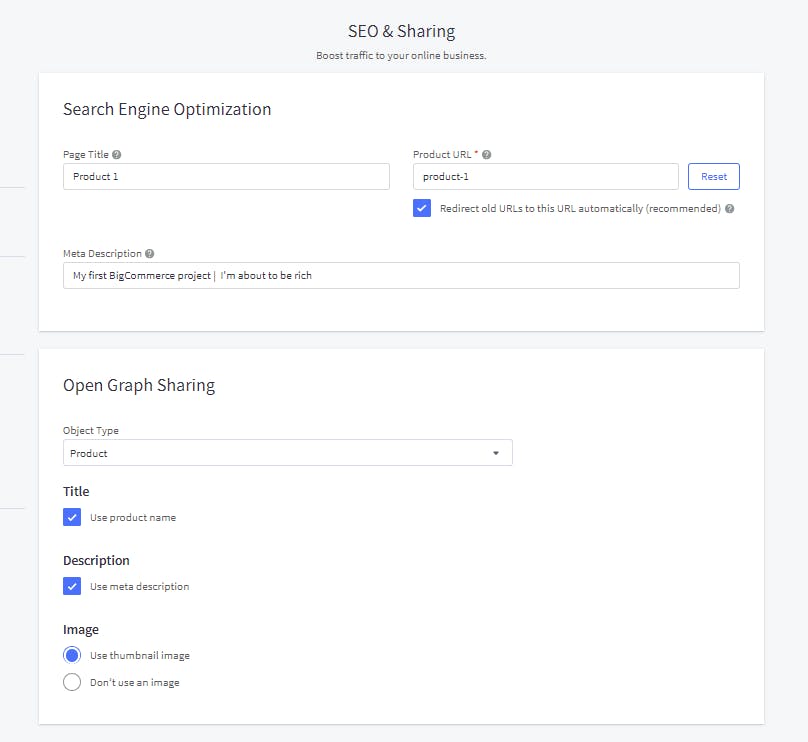Open the Object Type dropdown
Viewport: 808px width, 742px height.
tap(287, 452)
